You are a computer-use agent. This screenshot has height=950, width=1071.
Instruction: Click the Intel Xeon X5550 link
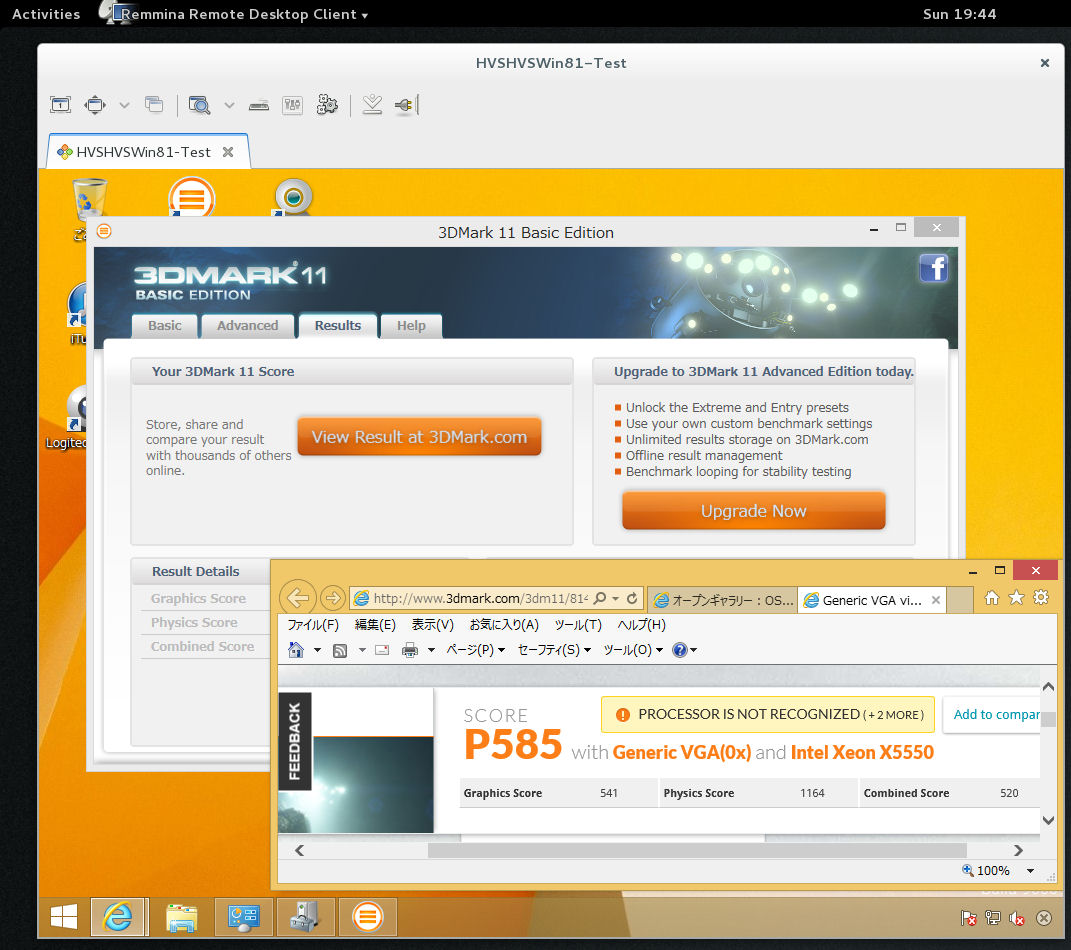pyautogui.click(x=862, y=752)
